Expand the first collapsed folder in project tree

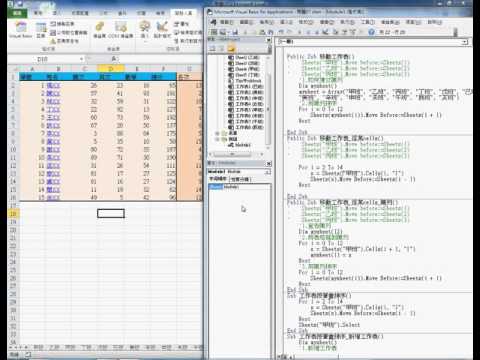pyautogui.click(x=217, y=133)
